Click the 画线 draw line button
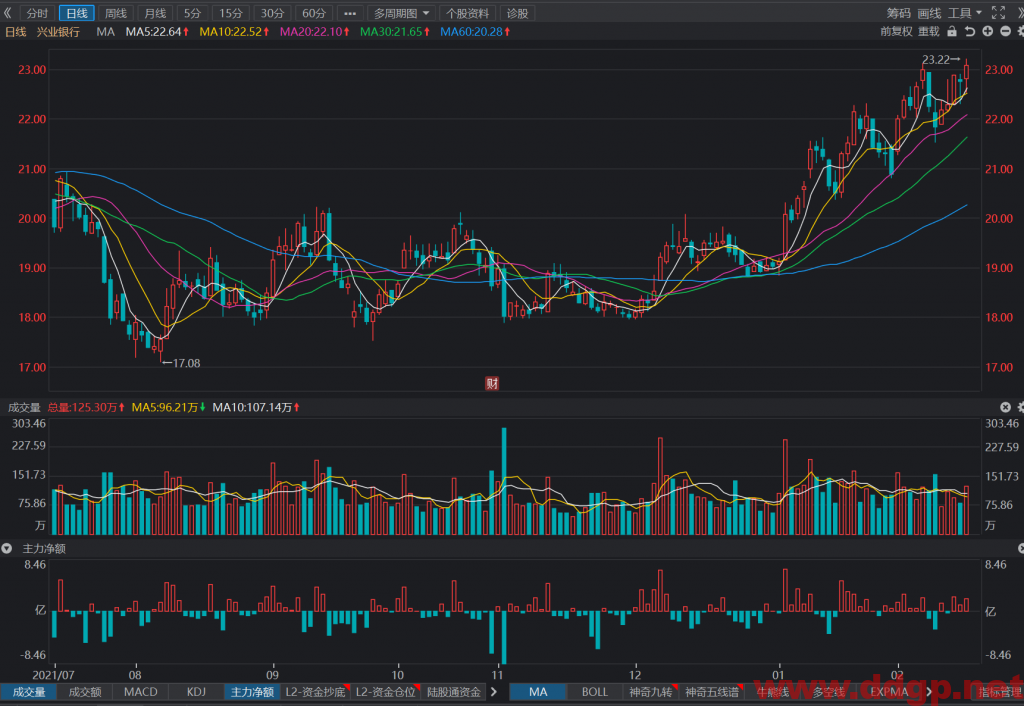This screenshot has width=1024, height=706. [929, 13]
